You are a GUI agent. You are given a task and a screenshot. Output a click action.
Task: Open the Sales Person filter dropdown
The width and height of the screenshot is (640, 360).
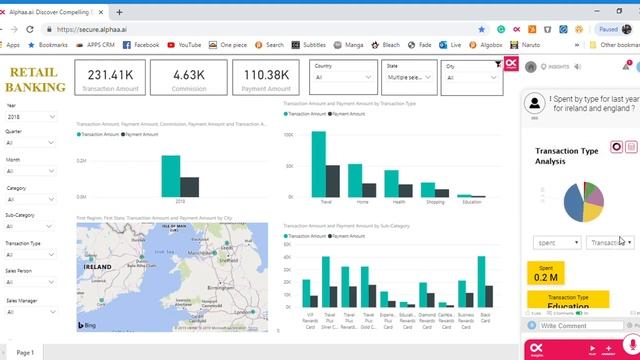(x=30, y=282)
